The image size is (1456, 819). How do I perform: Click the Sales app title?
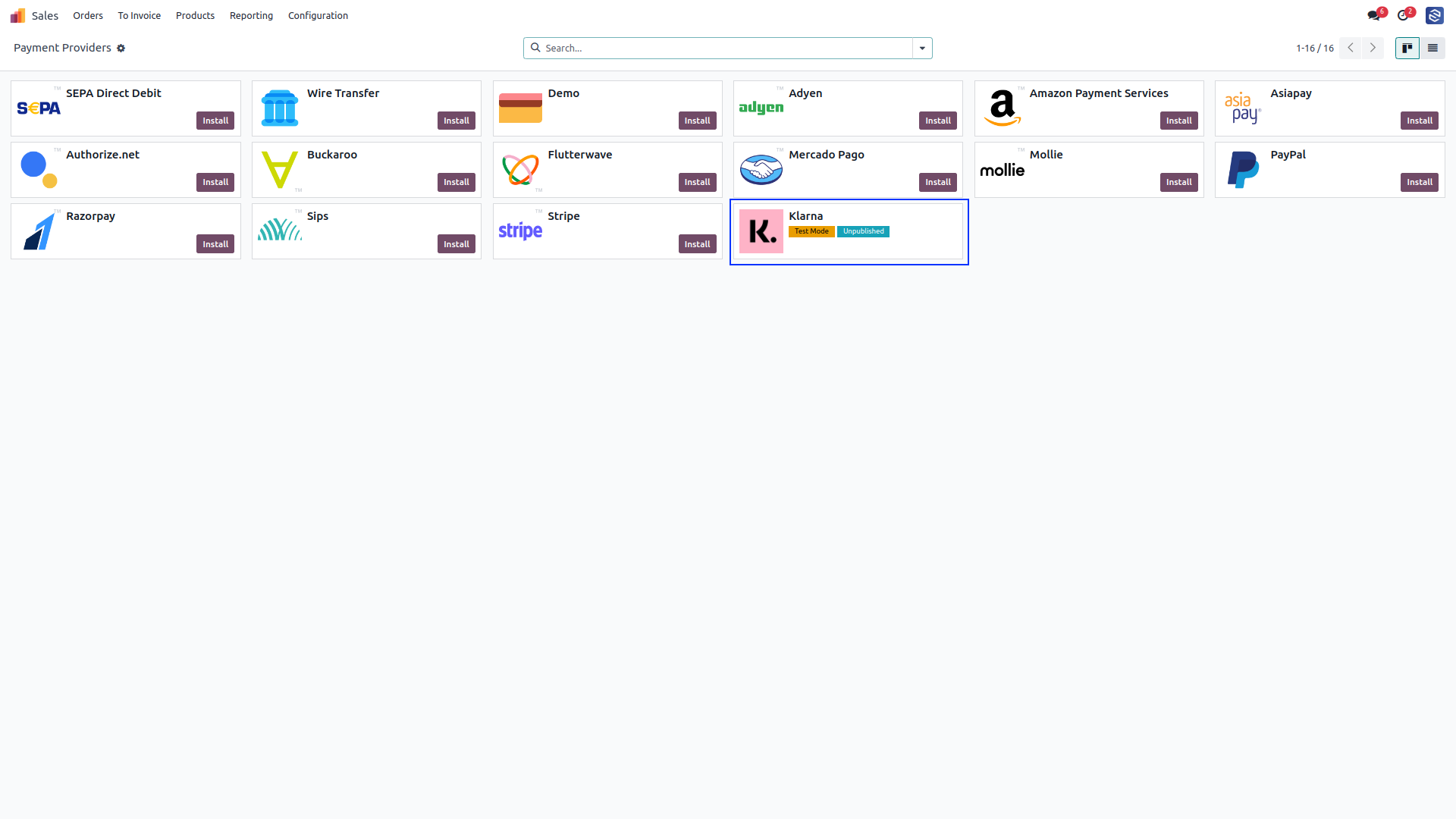45,15
